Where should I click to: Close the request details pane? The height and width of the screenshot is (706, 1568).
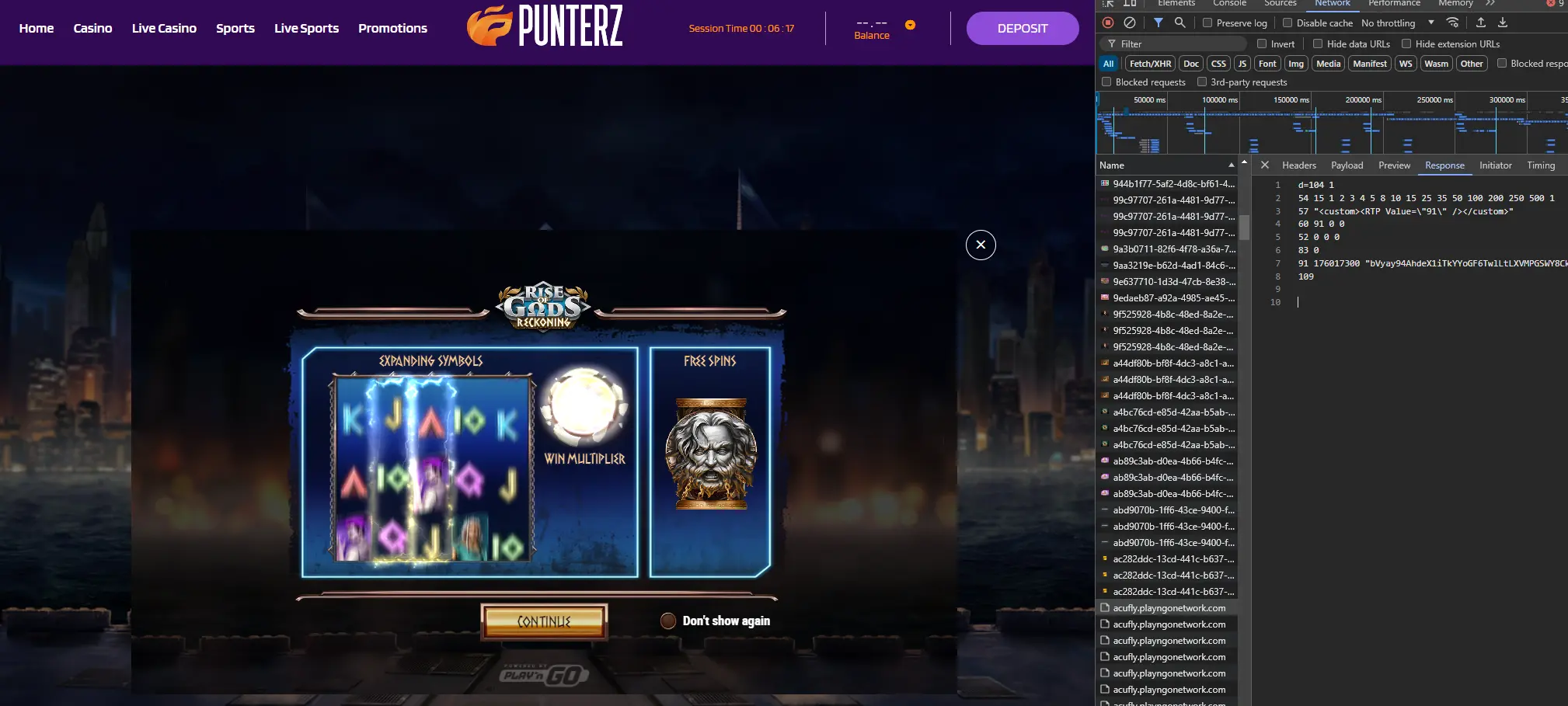(x=1265, y=165)
